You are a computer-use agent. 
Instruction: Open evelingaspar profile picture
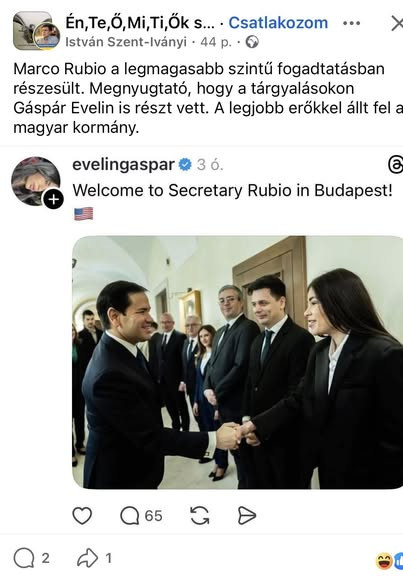click(35, 181)
